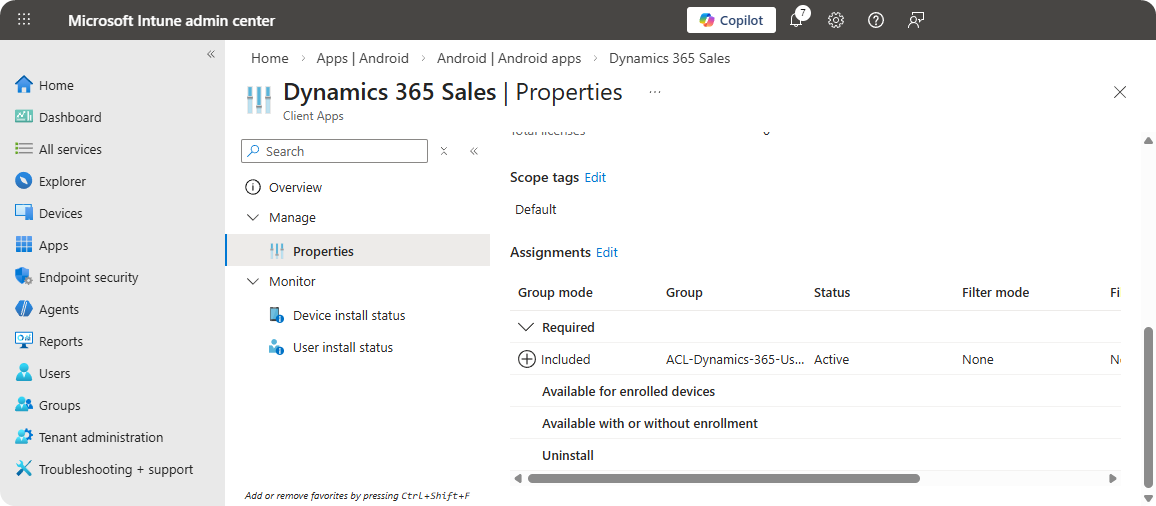Collapse the Manage section
This screenshot has height=506, width=1156.
click(252, 217)
